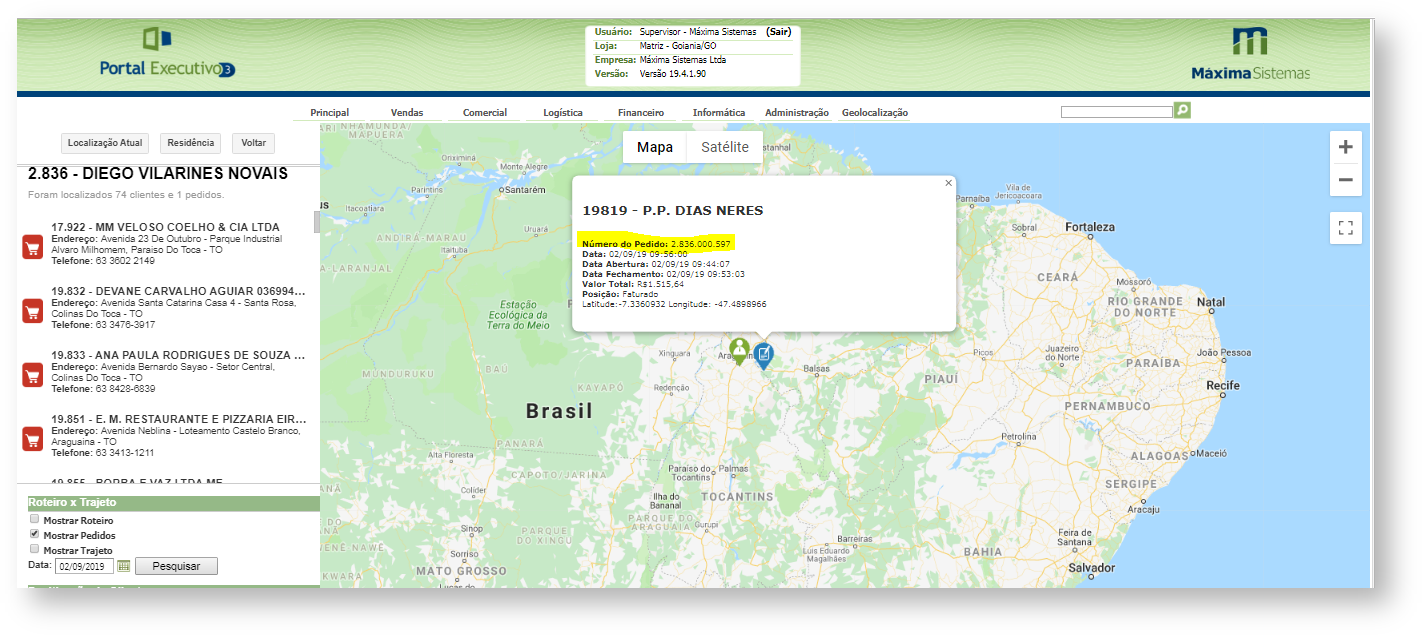Screen dimensions: 1423x636
Task: Click the Sair logout link
Action: tap(779, 32)
